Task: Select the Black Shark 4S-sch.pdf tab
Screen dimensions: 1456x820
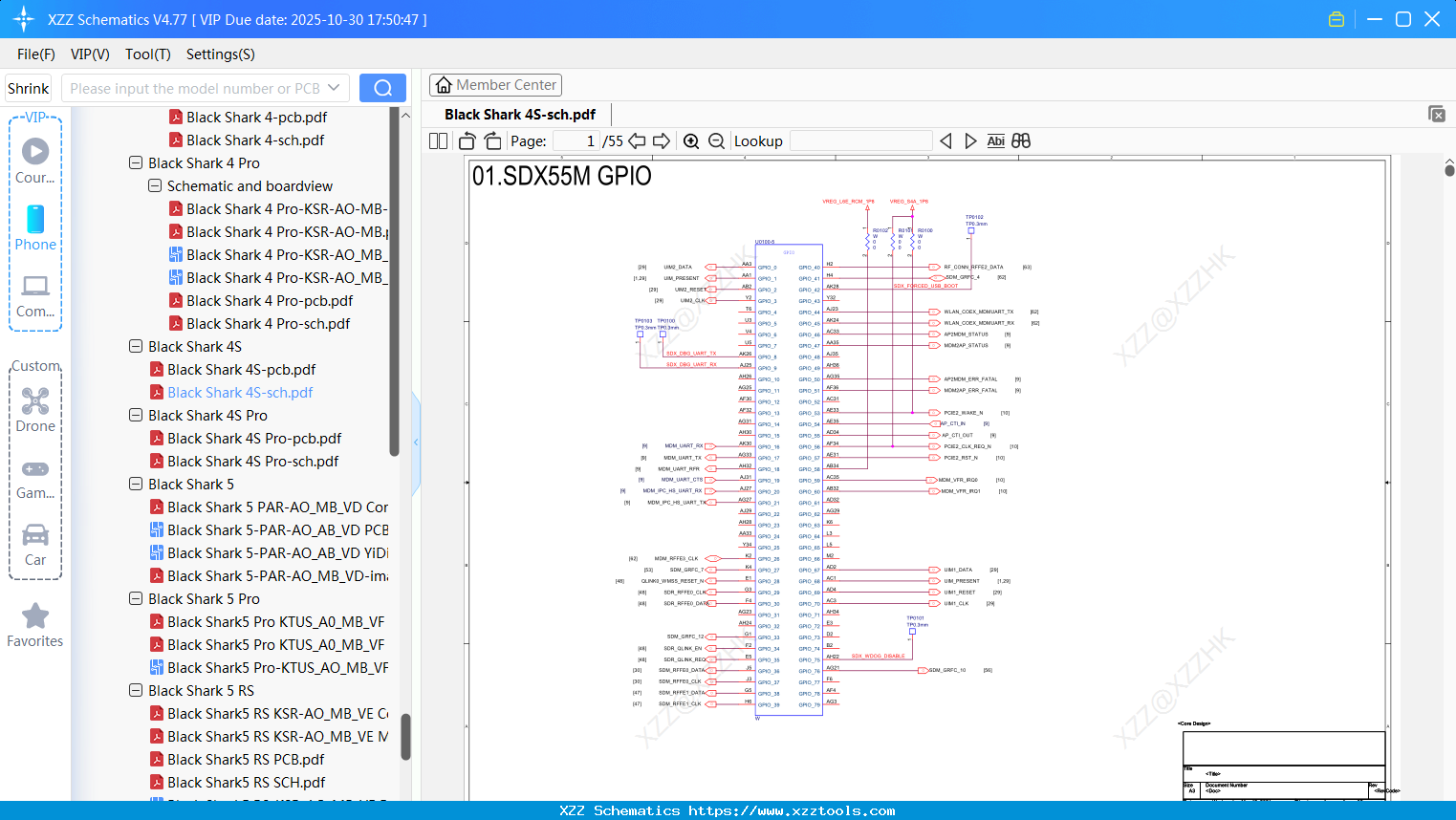Action: [x=520, y=115]
